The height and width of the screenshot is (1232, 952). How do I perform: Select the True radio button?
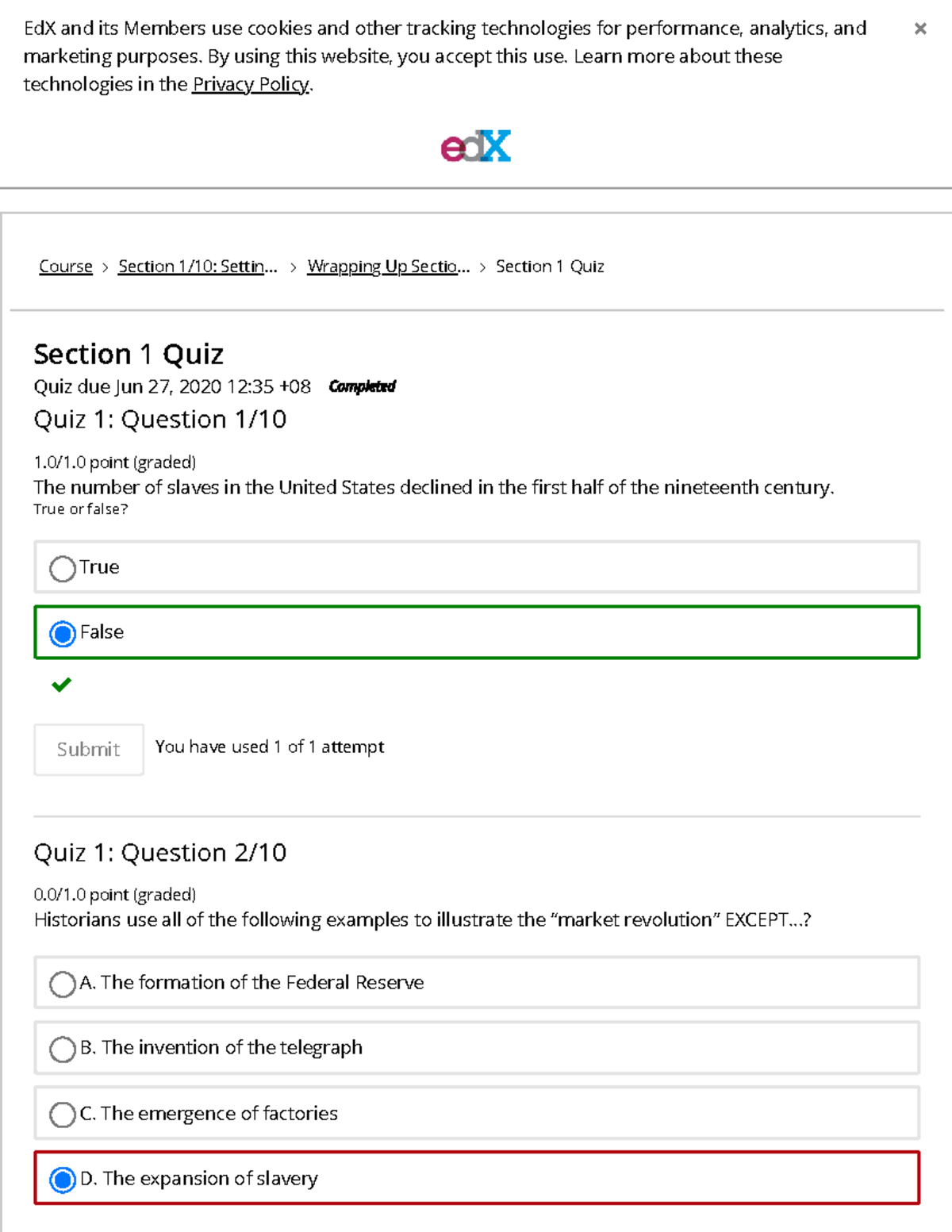coord(62,568)
